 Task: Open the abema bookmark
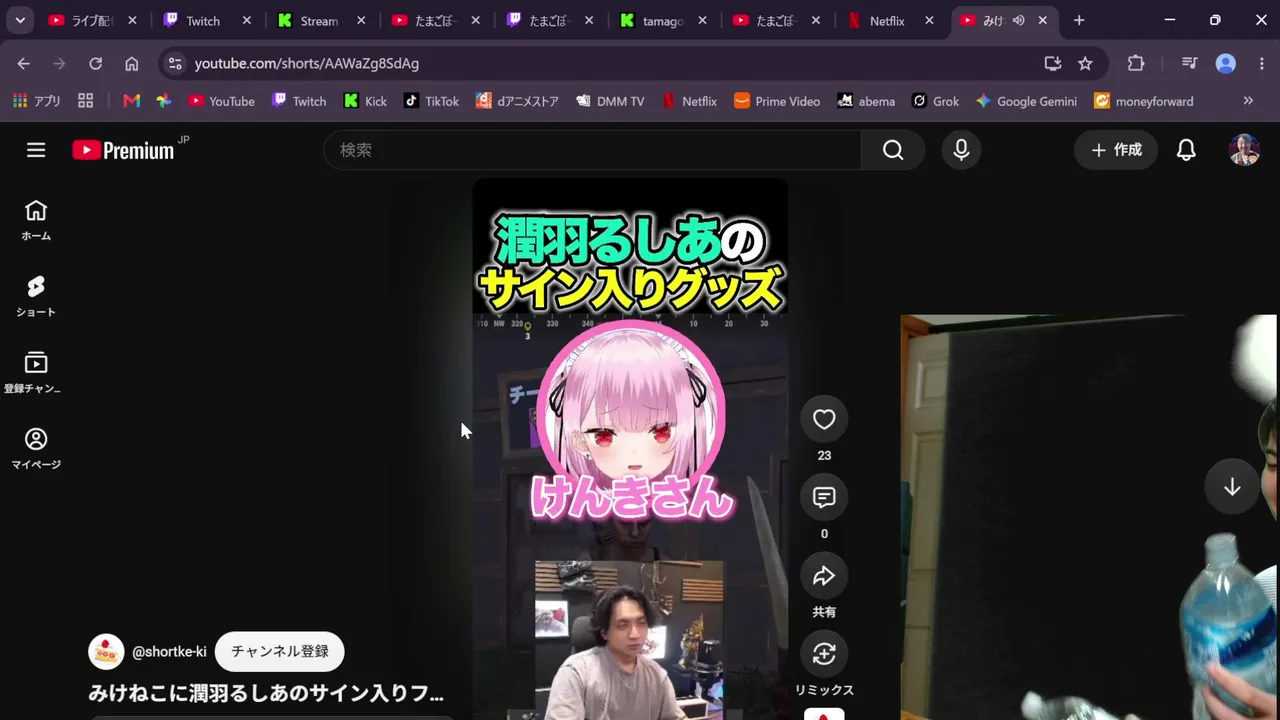[x=866, y=101]
